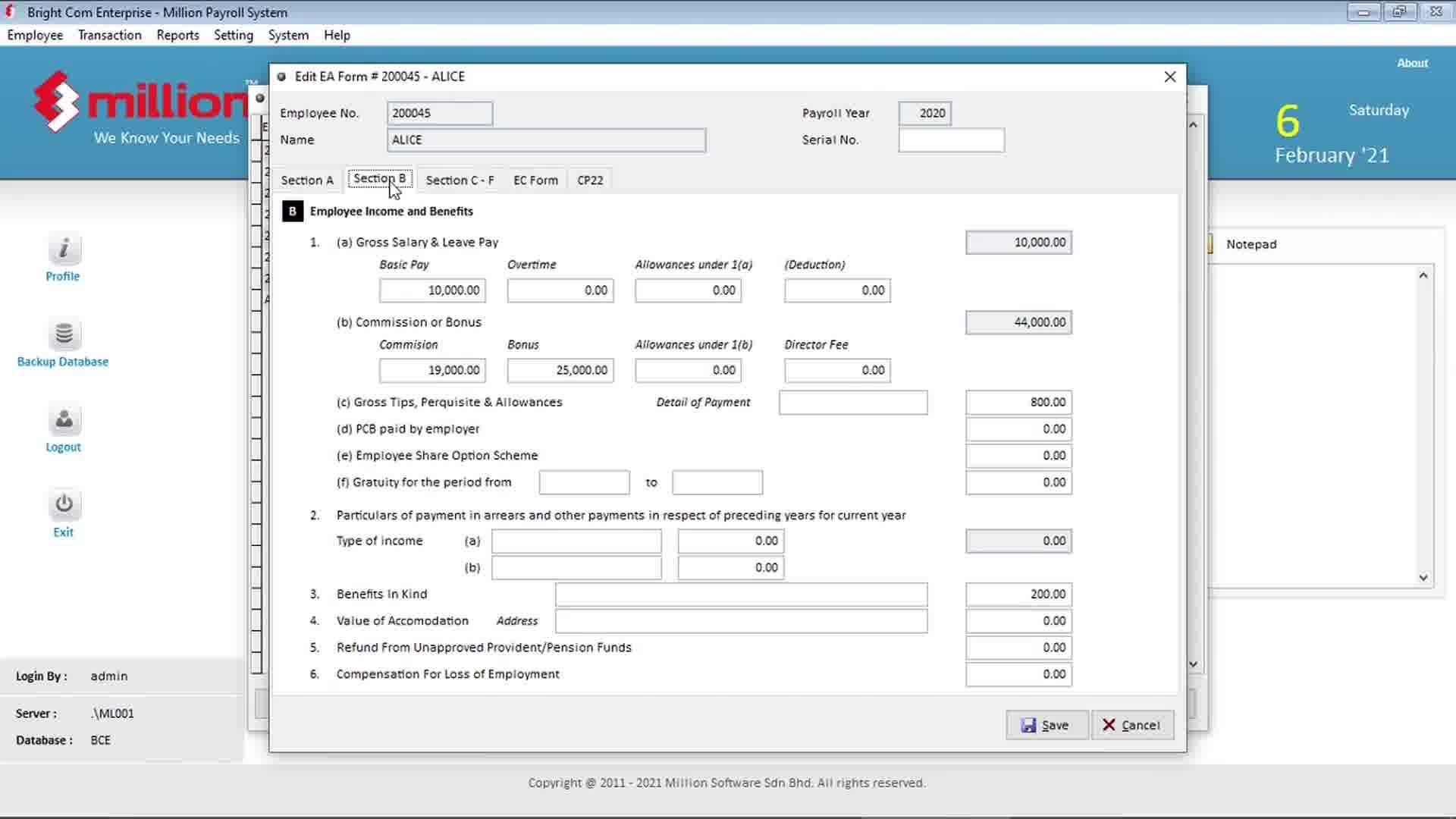Open the Help menu
Screen dimensions: 1456x819
[337, 35]
